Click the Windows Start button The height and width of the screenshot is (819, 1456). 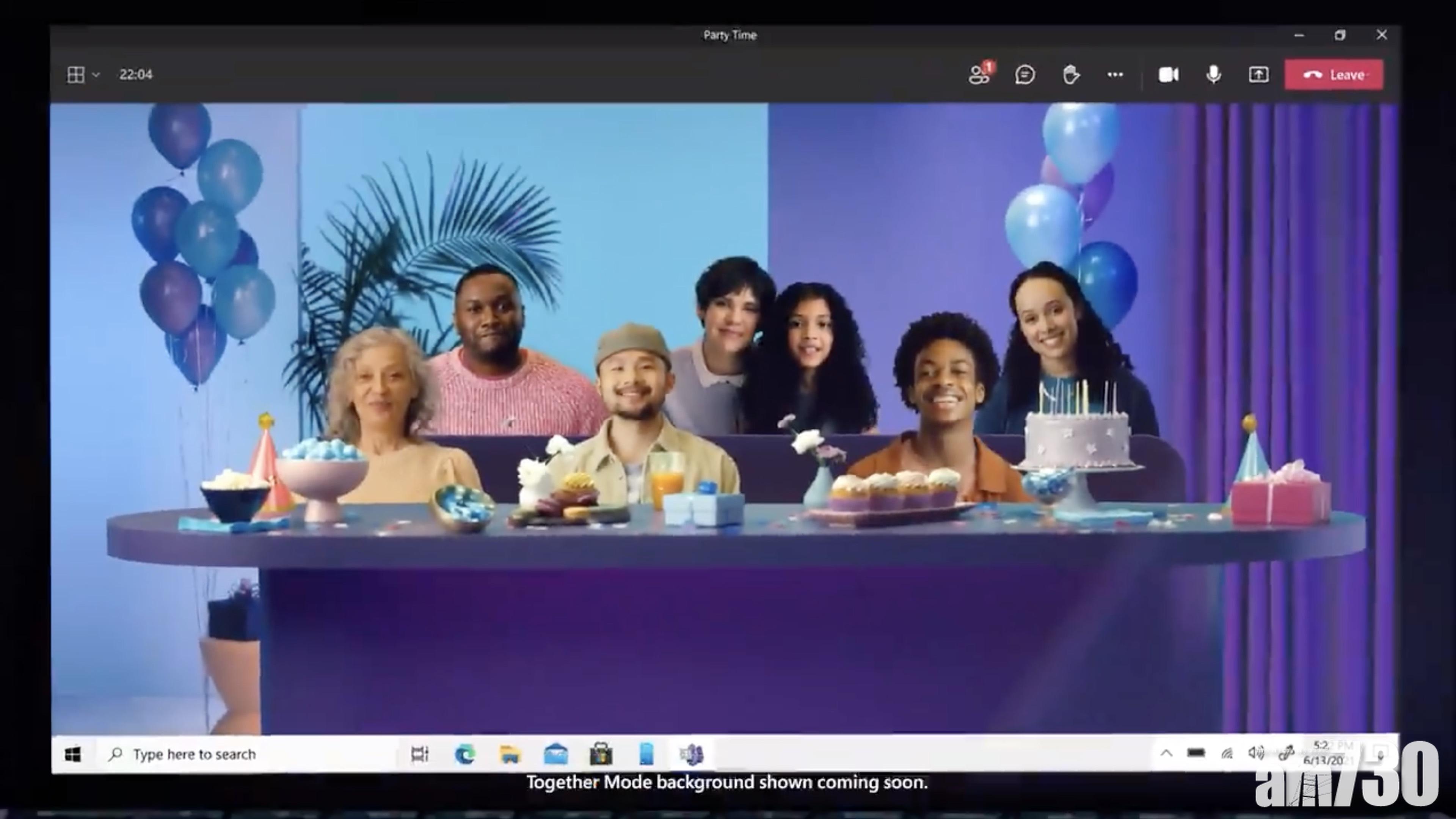(x=73, y=754)
